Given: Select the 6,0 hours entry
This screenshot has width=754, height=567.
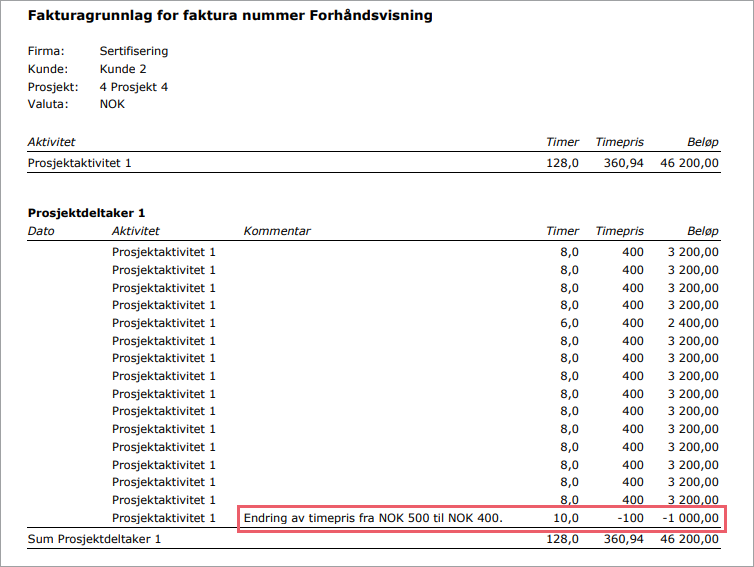Looking at the screenshot, I should (x=569, y=323).
